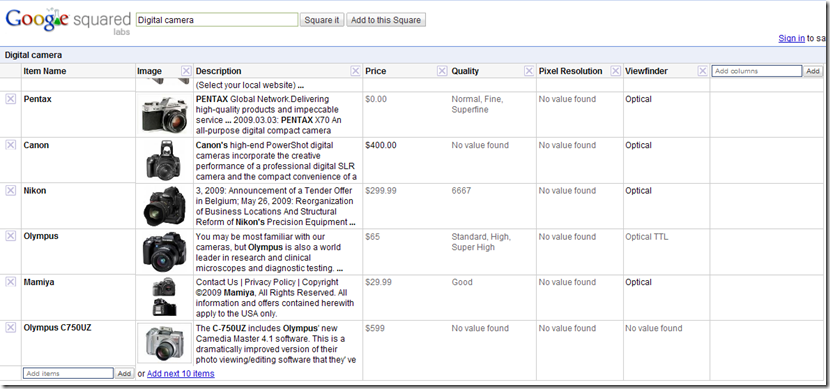This screenshot has width=830, height=389.
Task: Click the Quality column header
Action: (465, 71)
